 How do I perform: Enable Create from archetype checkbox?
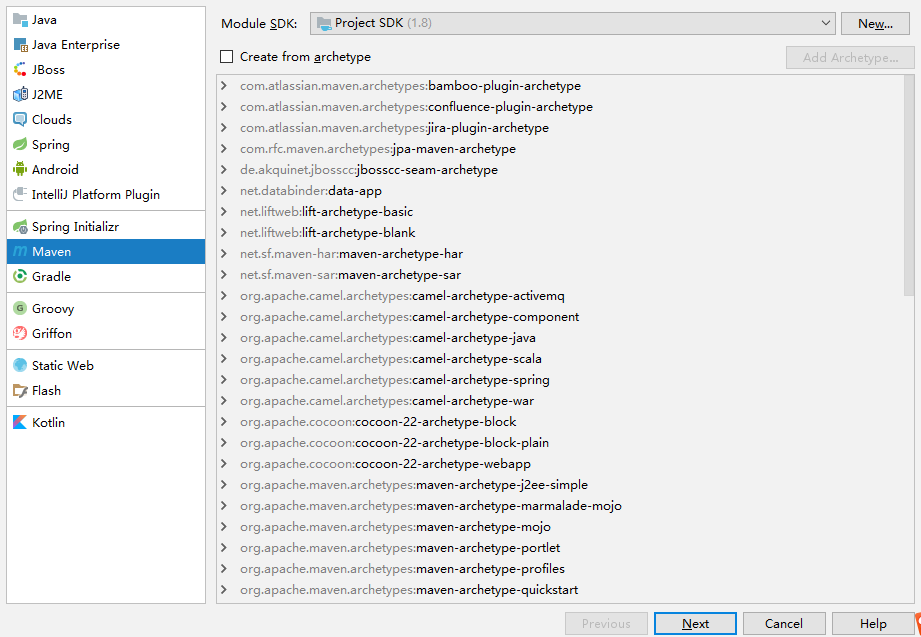point(226,56)
